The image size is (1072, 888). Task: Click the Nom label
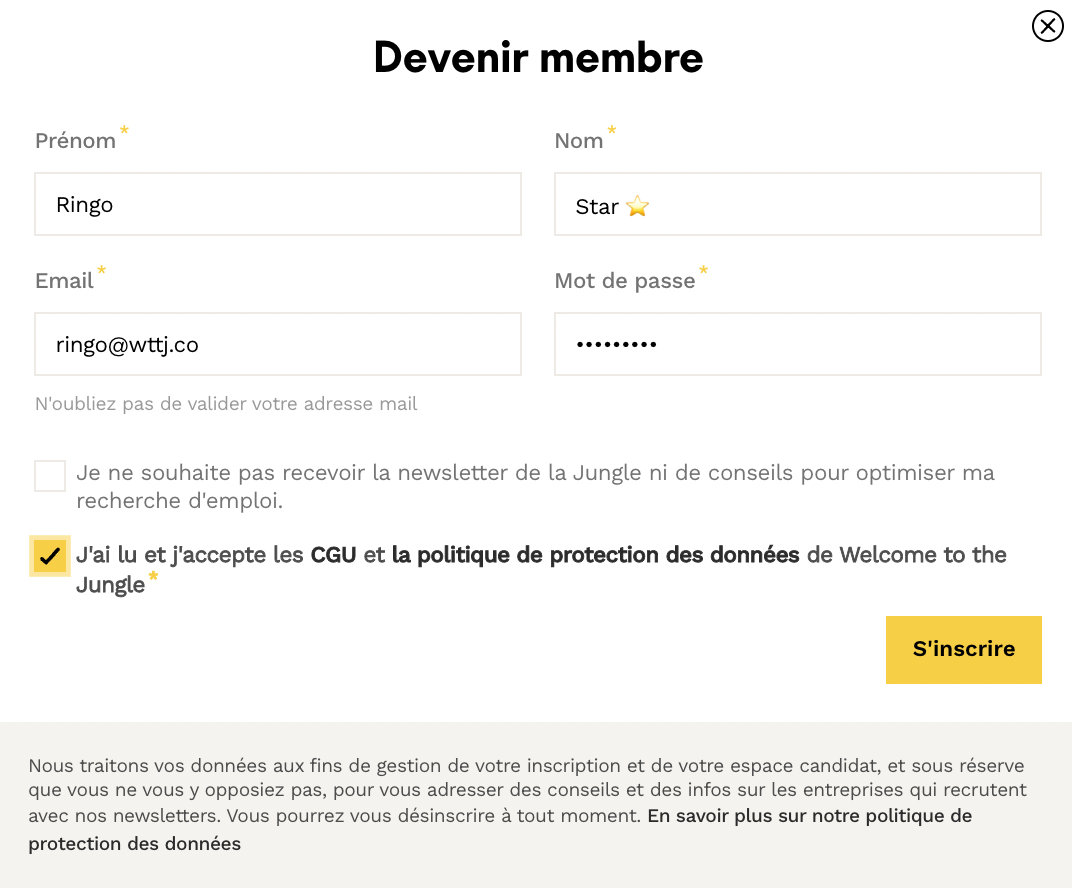578,141
